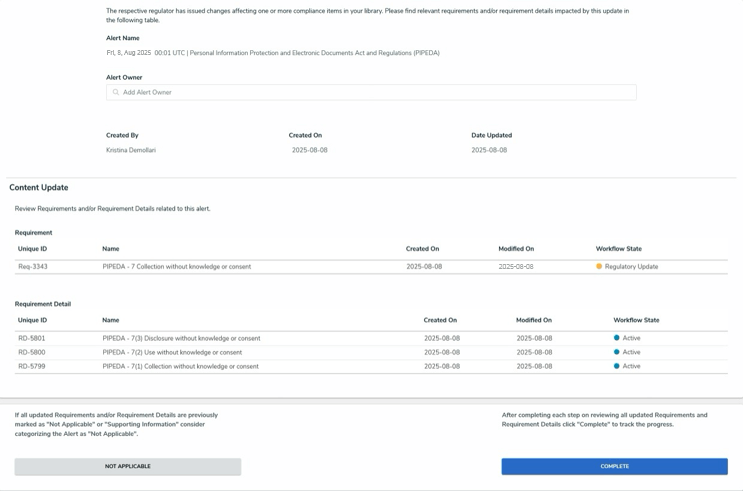Click Active status dot for RD-5801
Image resolution: width=743 pixels, height=491 pixels.
click(x=617, y=338)
